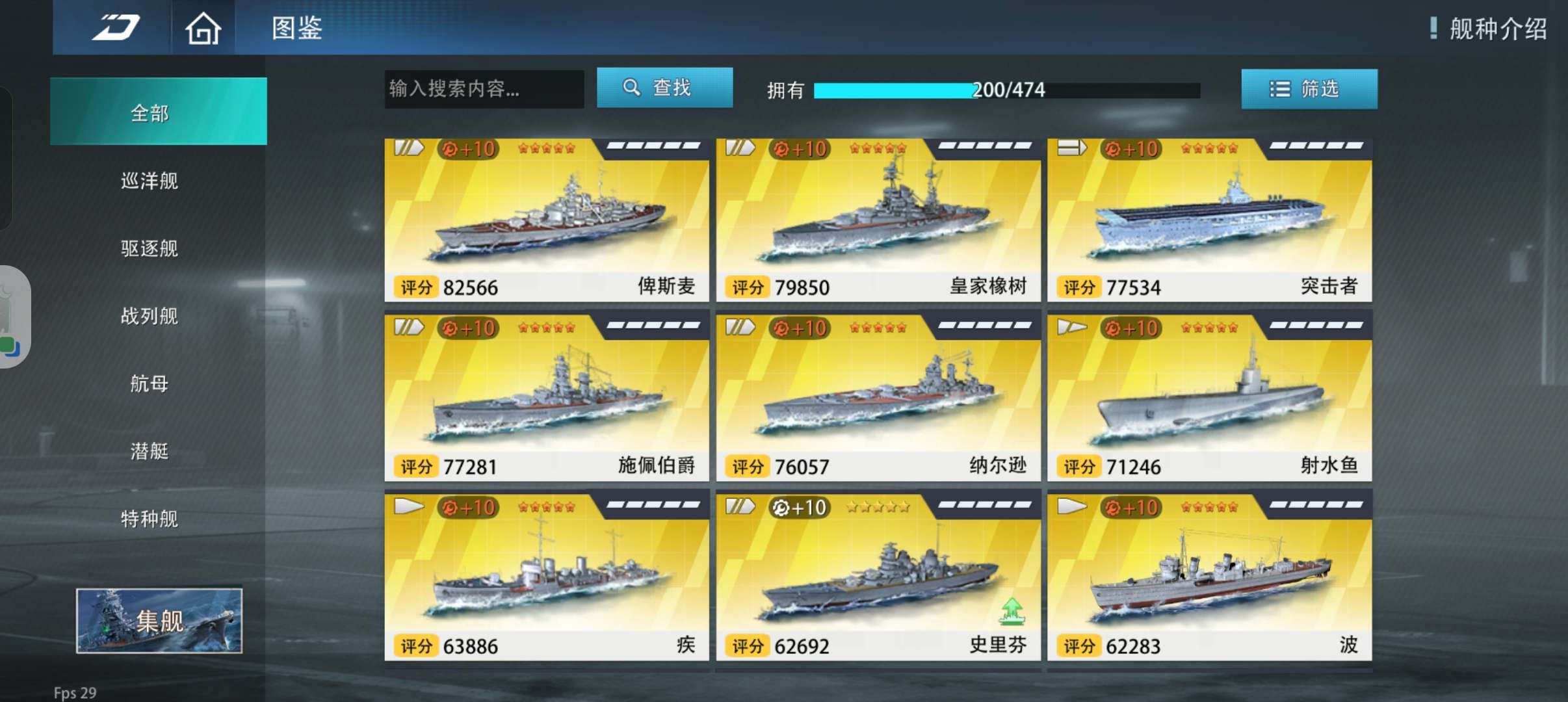This screenshot has height=702, width=1568.
Task: Focus the 输入搜索内容 search field
Action: pyautogui.click(x=484, y=88)
